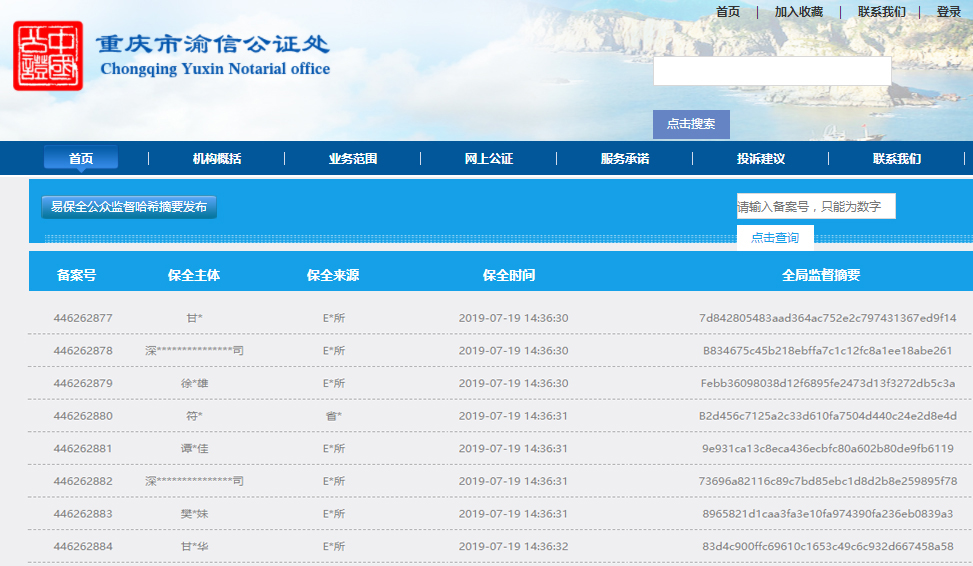Click hash starting with 7d842805483aad
973x566 pixels.
[x=828, y=318]
